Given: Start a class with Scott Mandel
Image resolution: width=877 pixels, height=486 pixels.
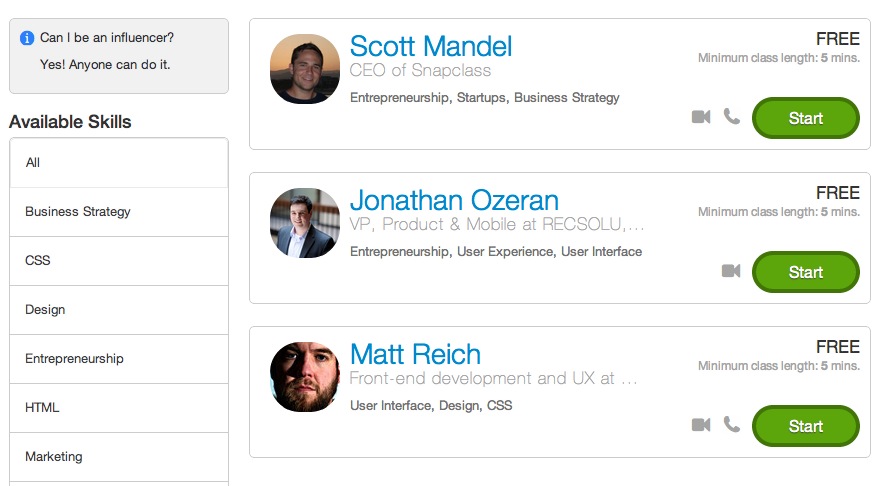Looking at the screenshot, I should [x=805, y=118].
